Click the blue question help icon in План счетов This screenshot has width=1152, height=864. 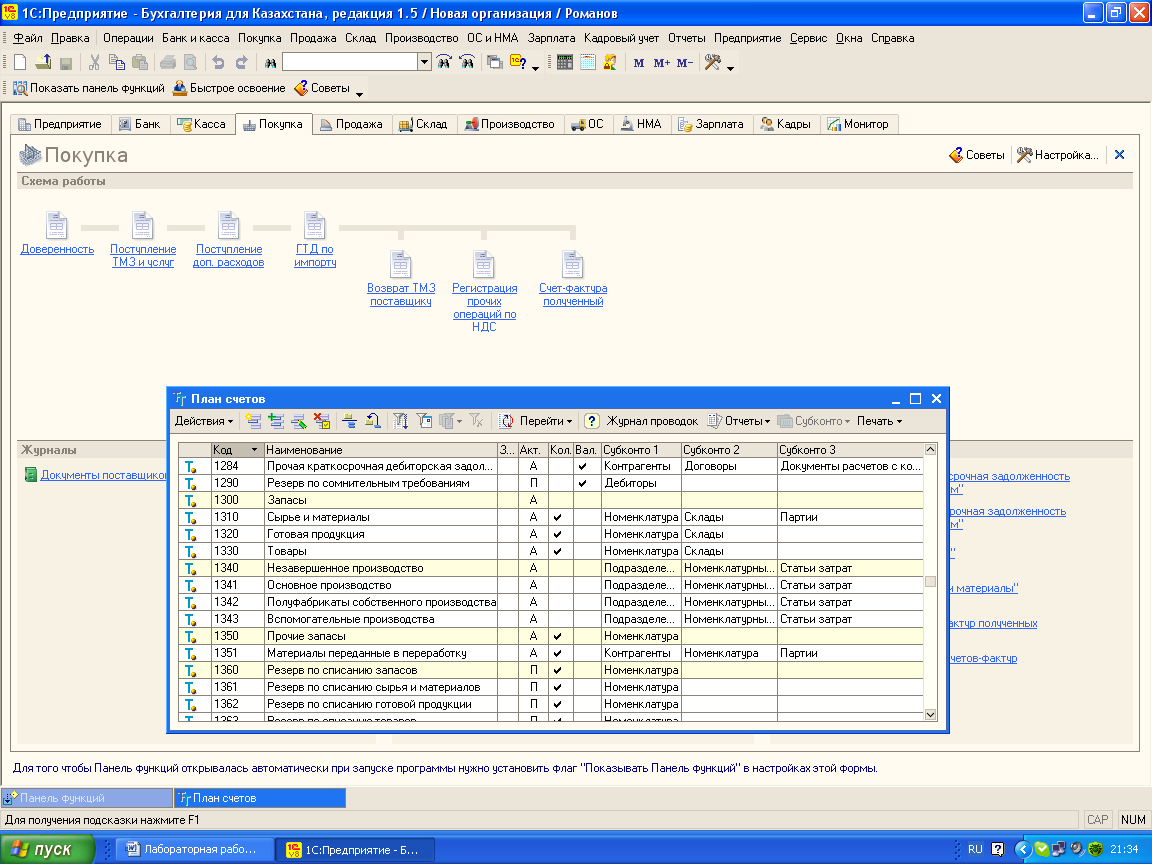(591, 421)
